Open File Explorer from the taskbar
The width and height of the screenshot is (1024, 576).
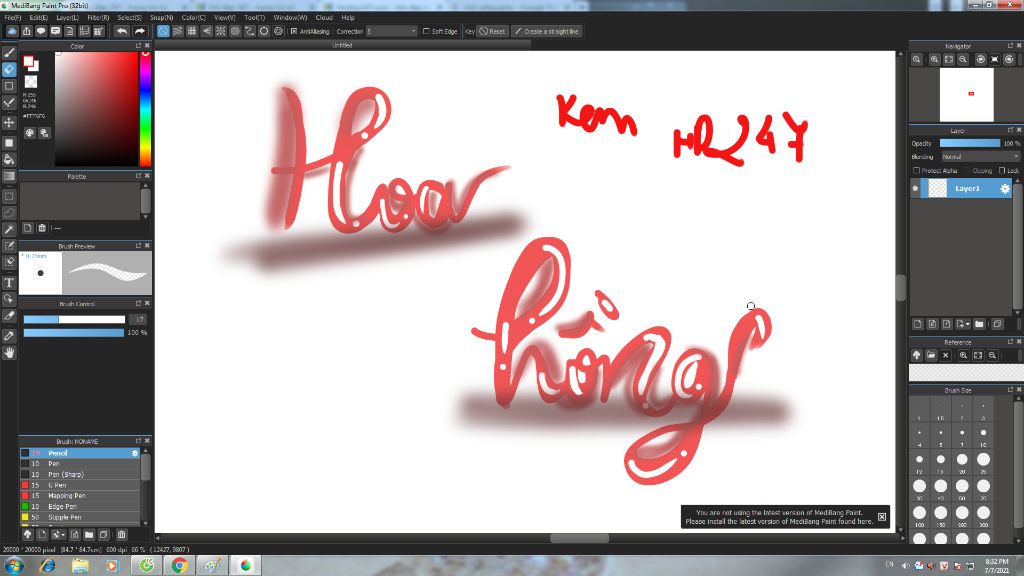click(80, 566)
